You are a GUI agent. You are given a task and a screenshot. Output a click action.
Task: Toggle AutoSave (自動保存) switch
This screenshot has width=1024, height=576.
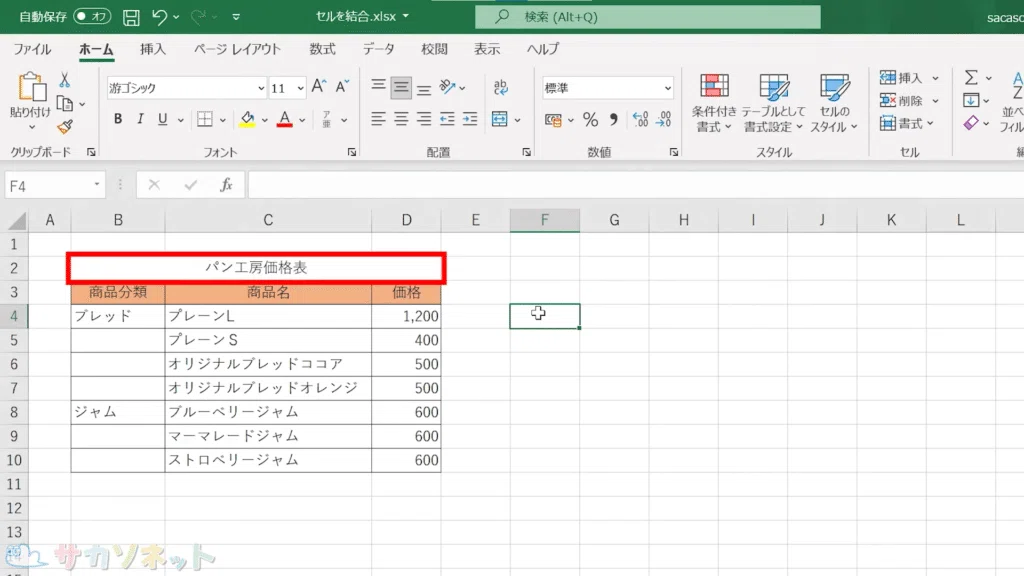91,16
